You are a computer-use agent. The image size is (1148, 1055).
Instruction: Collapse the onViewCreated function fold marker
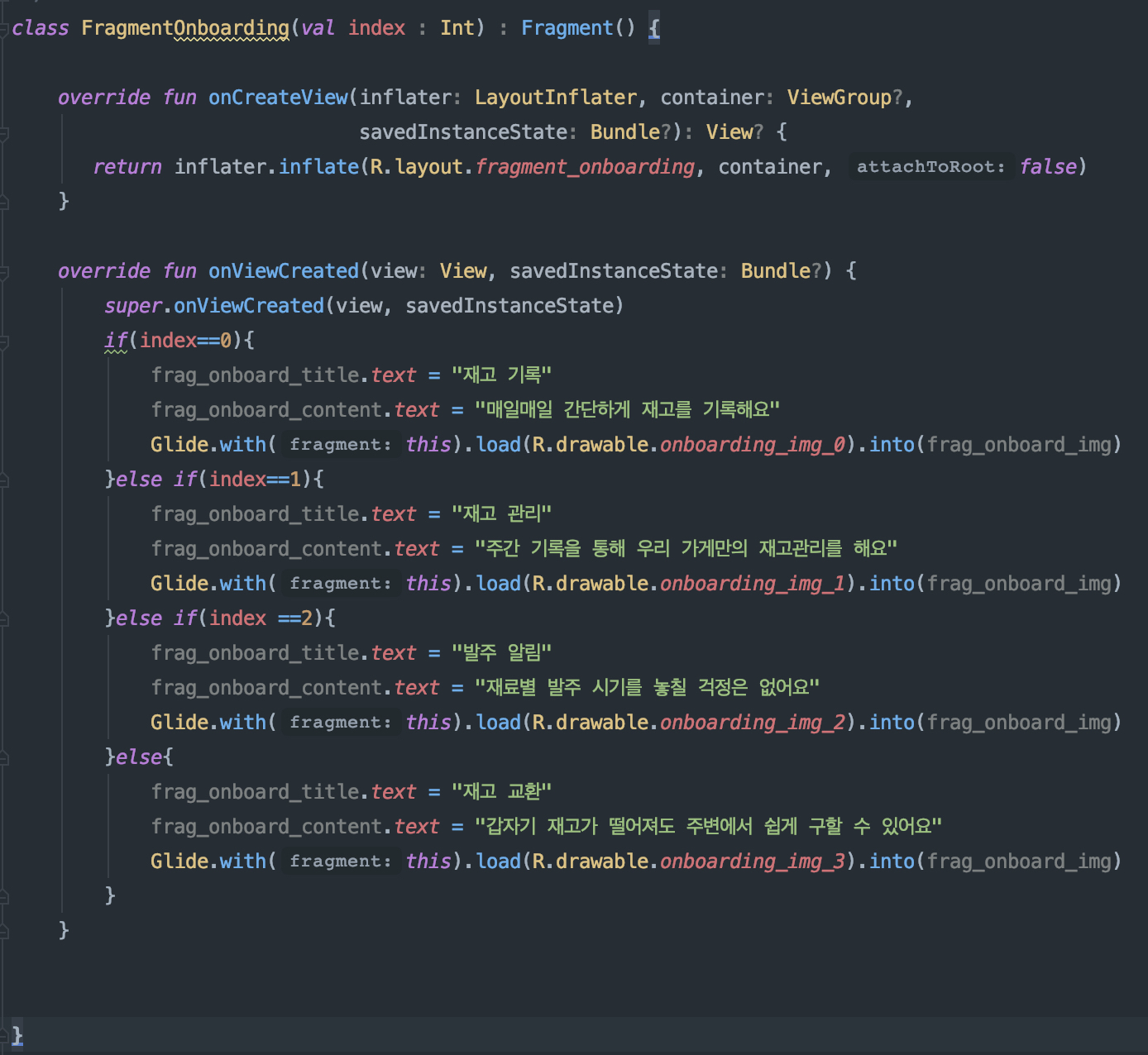coord(4,272)
